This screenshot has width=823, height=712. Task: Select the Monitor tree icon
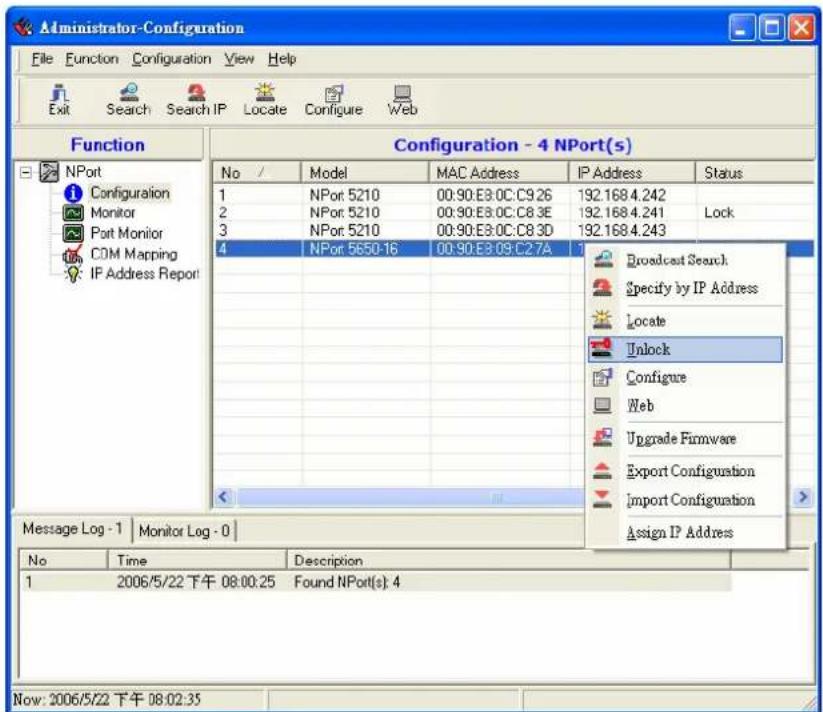73,212
